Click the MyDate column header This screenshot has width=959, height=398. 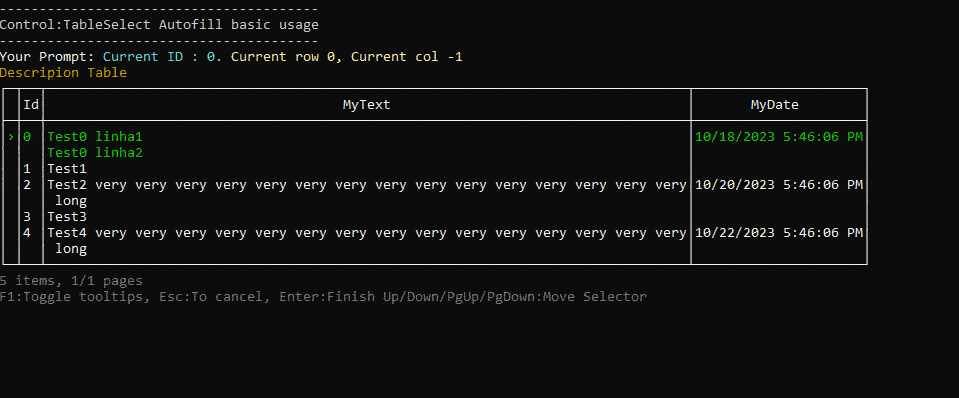[774, 105]
